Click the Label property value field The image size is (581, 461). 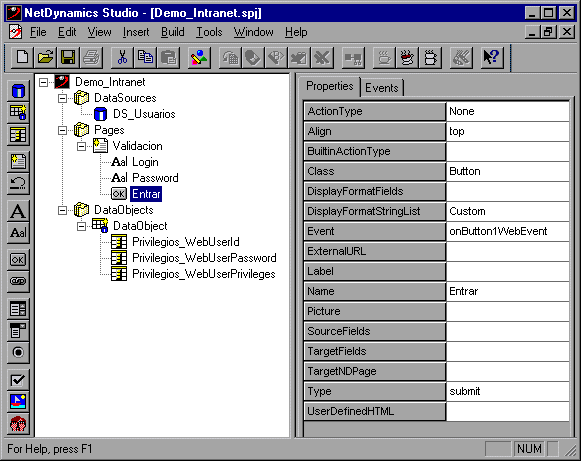pos(508,271)
